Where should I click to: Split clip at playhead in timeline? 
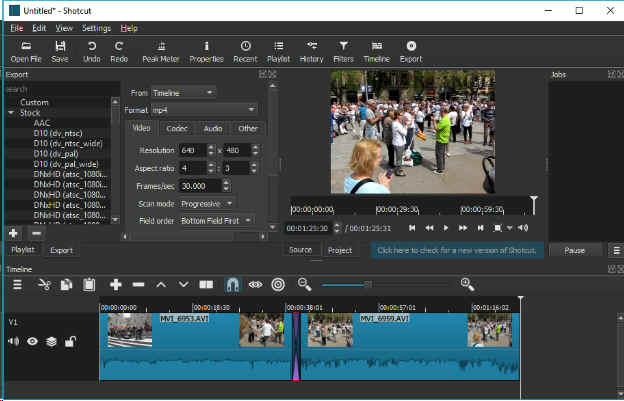[x=206, y=285]
